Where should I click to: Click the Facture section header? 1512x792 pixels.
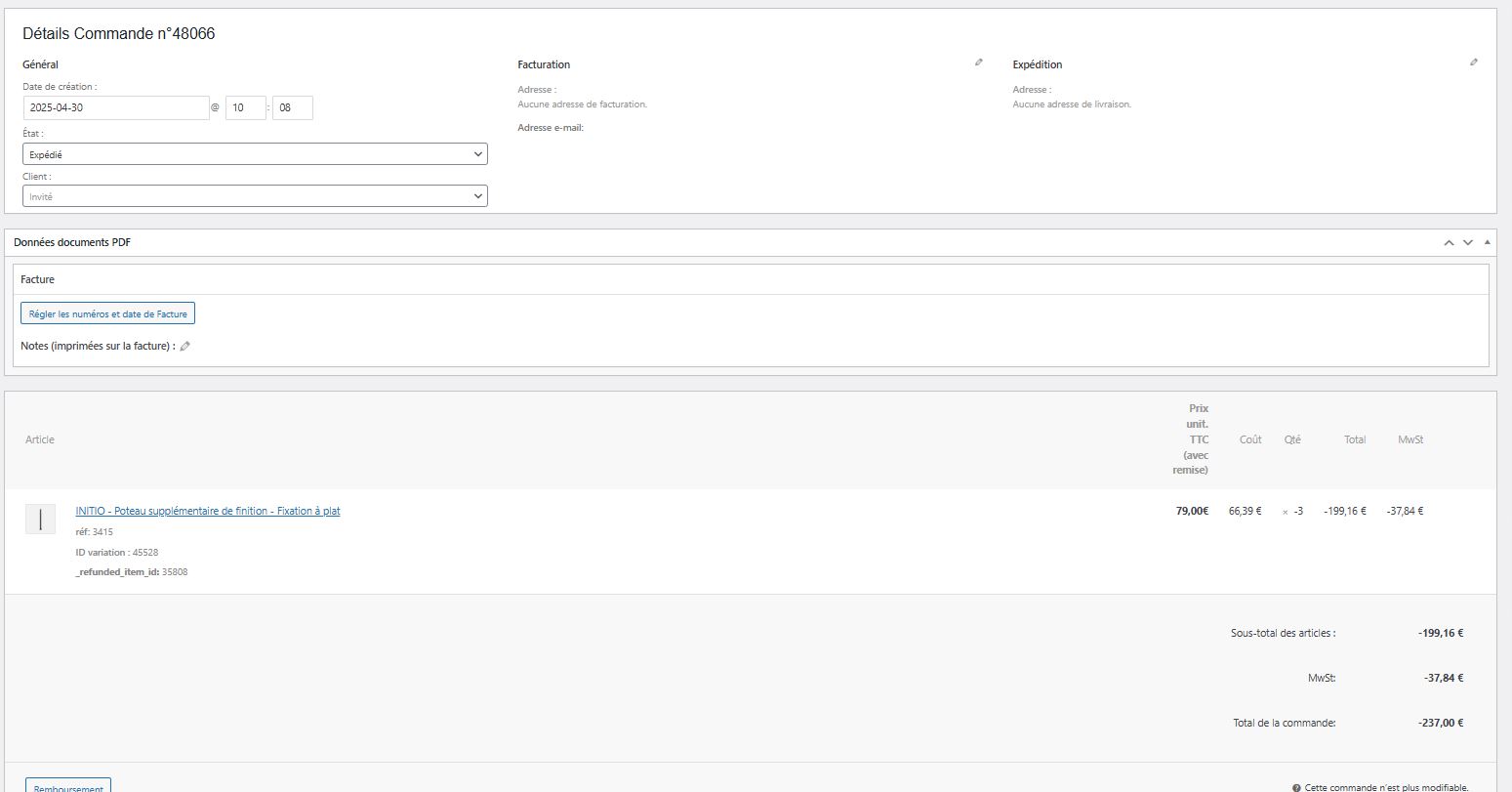pos(38,279)
